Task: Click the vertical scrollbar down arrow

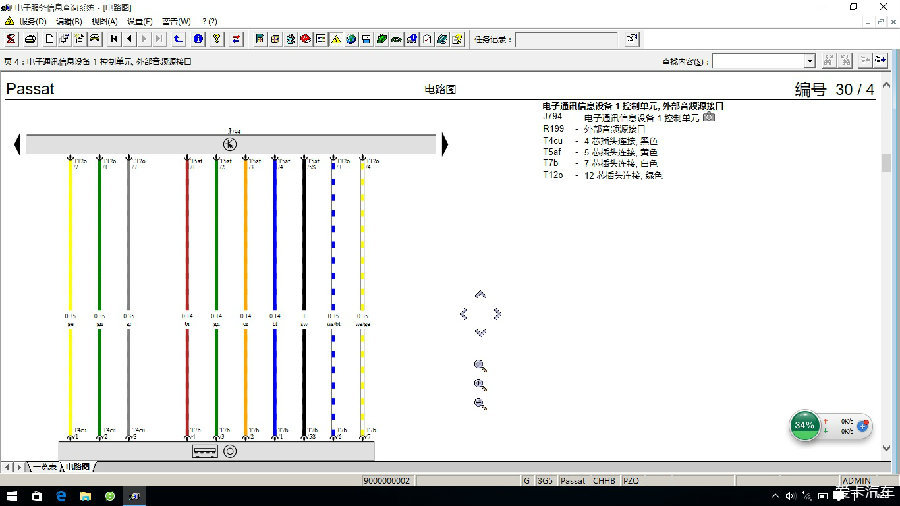Action: pyautogui.click(x=886, y=448)
